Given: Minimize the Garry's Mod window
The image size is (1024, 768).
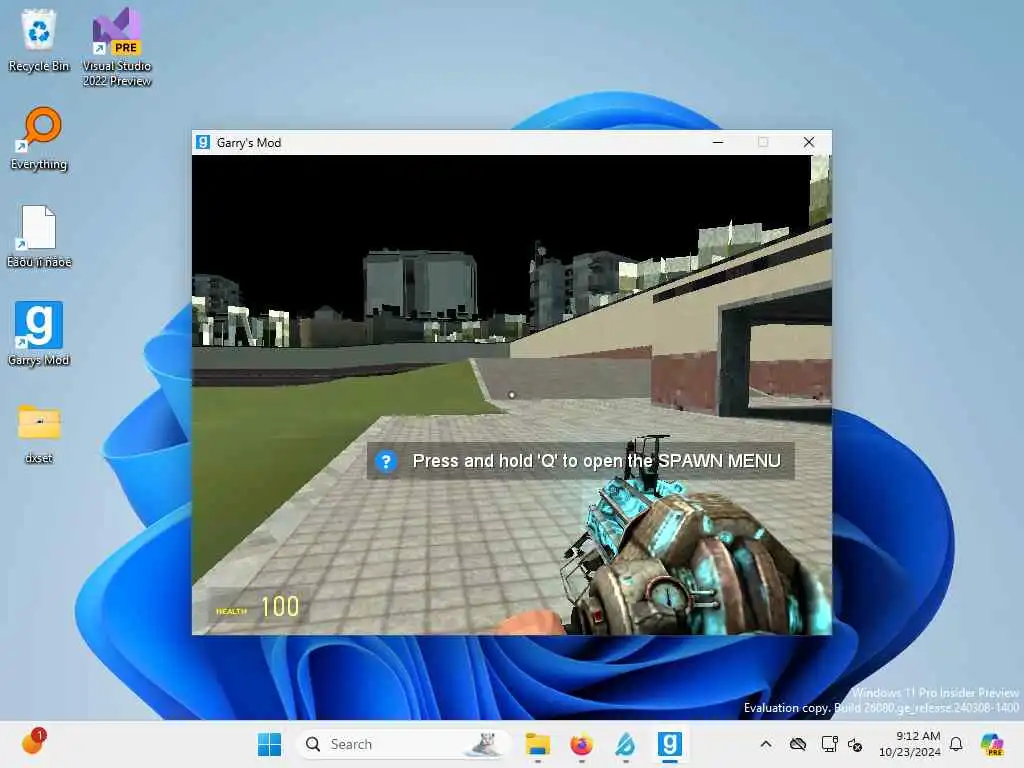Looking at the screenshot, I should 718,142.
